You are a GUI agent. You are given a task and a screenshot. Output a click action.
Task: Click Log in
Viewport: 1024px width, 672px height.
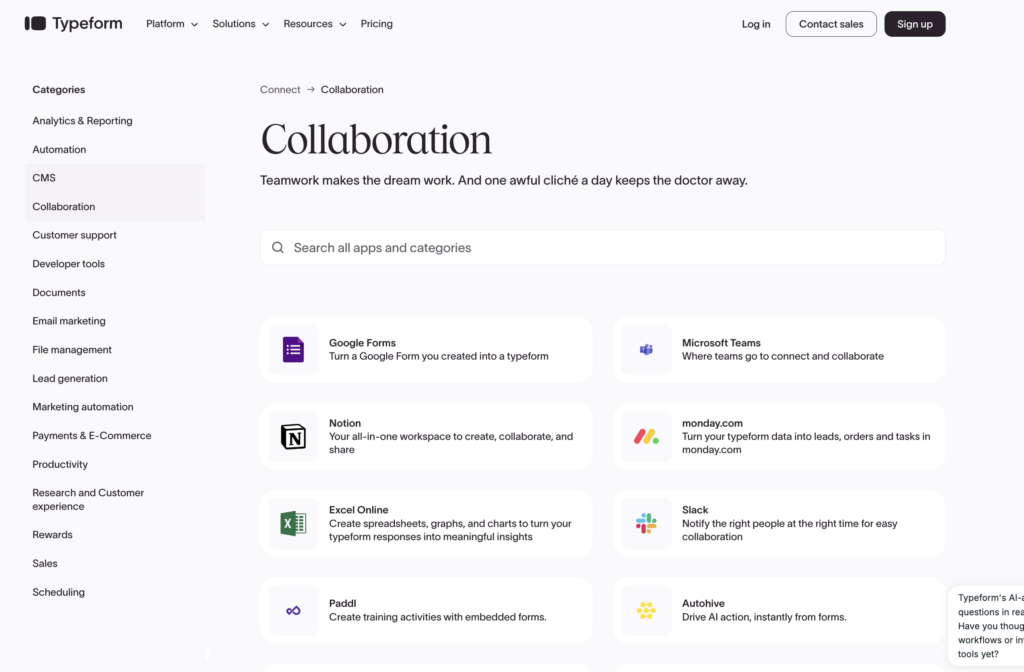click(756, 24)
